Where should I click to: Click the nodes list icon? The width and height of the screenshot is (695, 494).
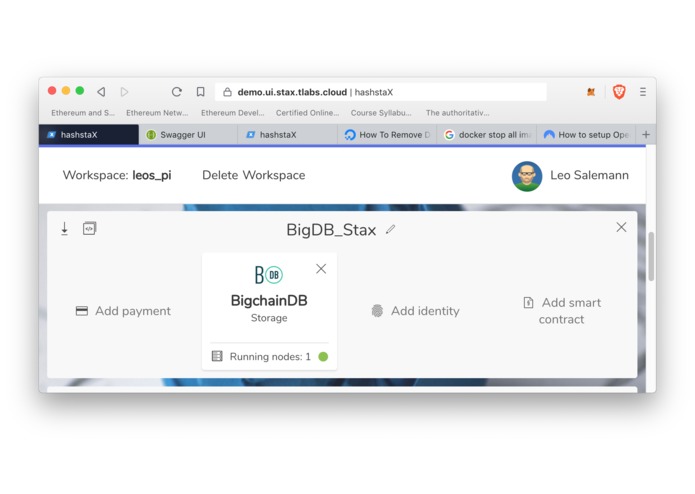tap(217, 356)
